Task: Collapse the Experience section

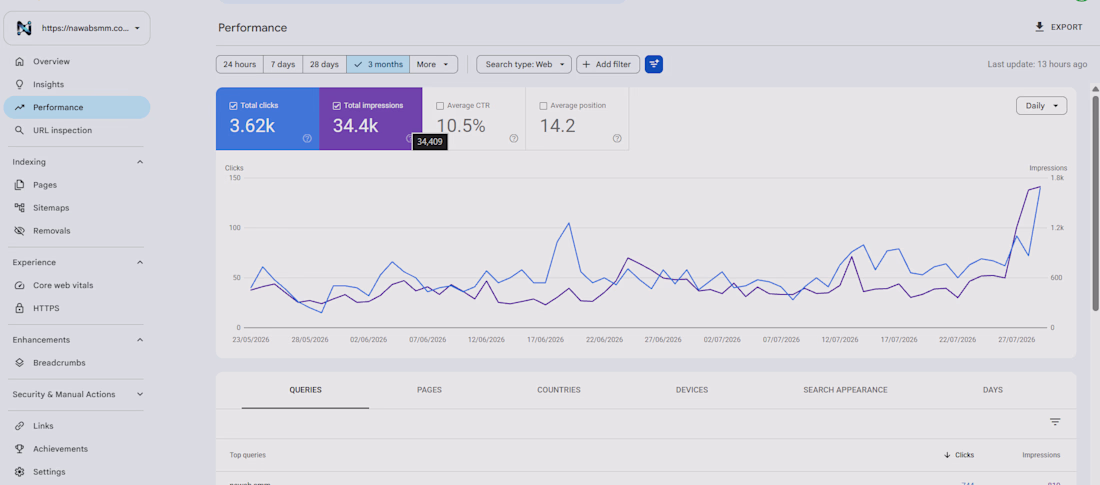Action: tap(140, 263)
